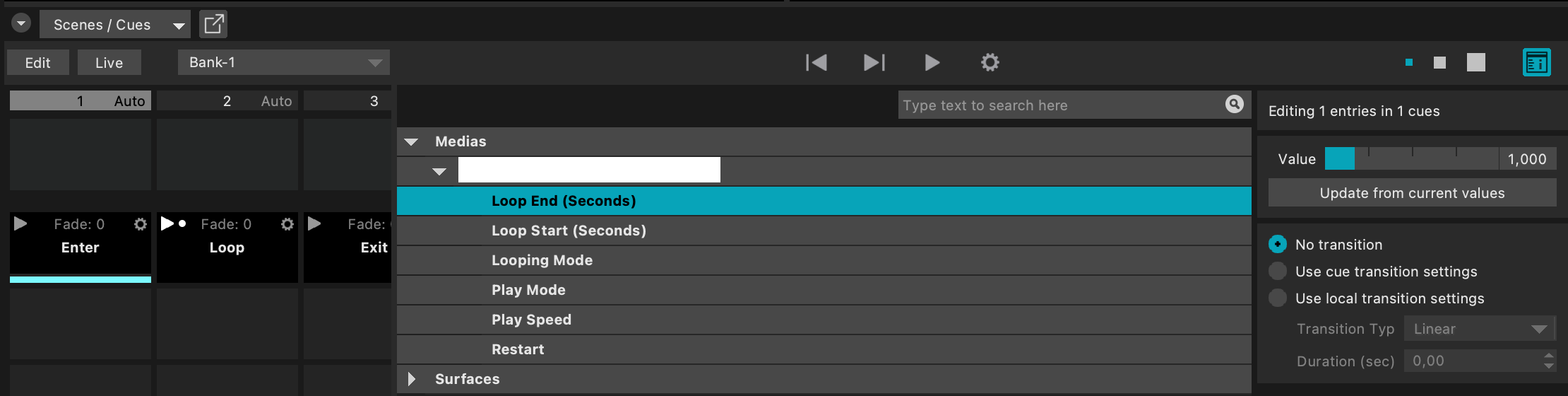Open the Enter cue gear settings
1568x396 pixels.
coord(141,224)
